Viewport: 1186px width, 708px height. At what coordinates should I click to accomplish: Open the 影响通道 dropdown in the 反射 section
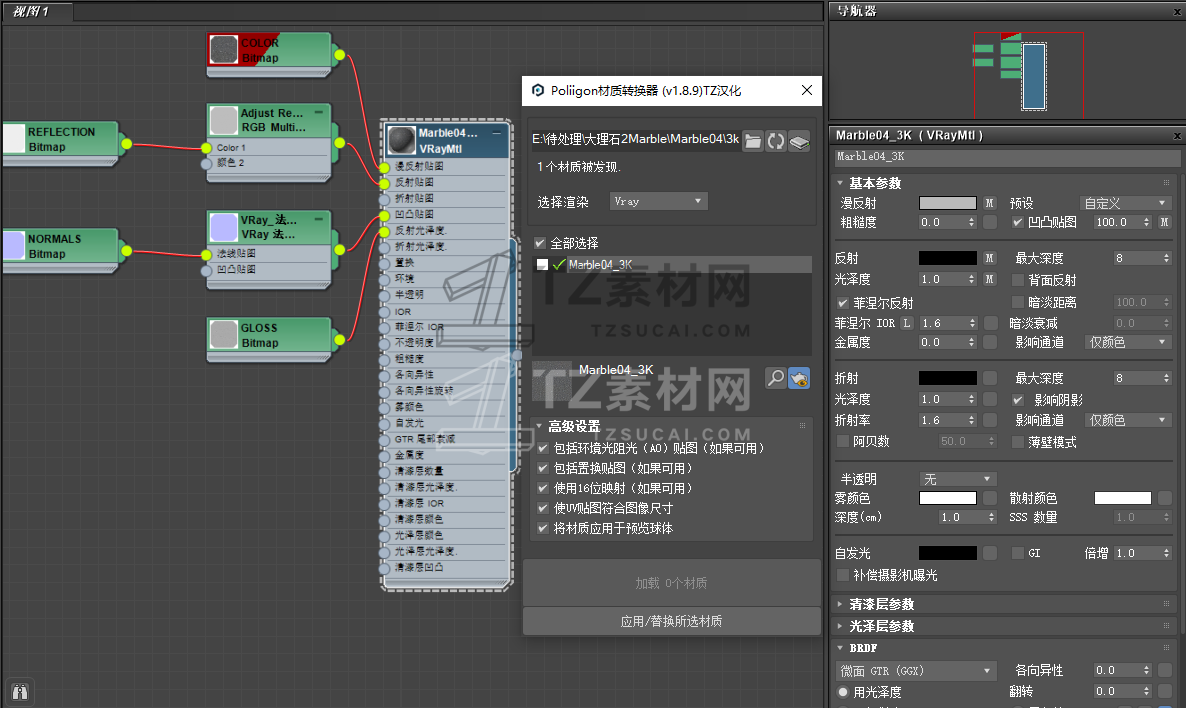coord(1128,342)
